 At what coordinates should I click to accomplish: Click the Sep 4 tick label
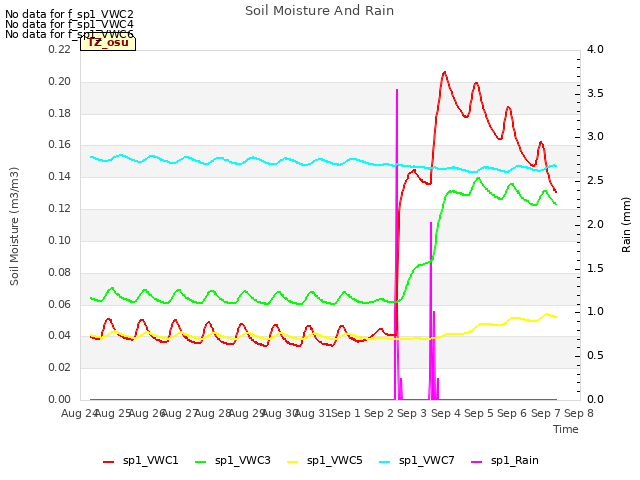tap(446, 413)
